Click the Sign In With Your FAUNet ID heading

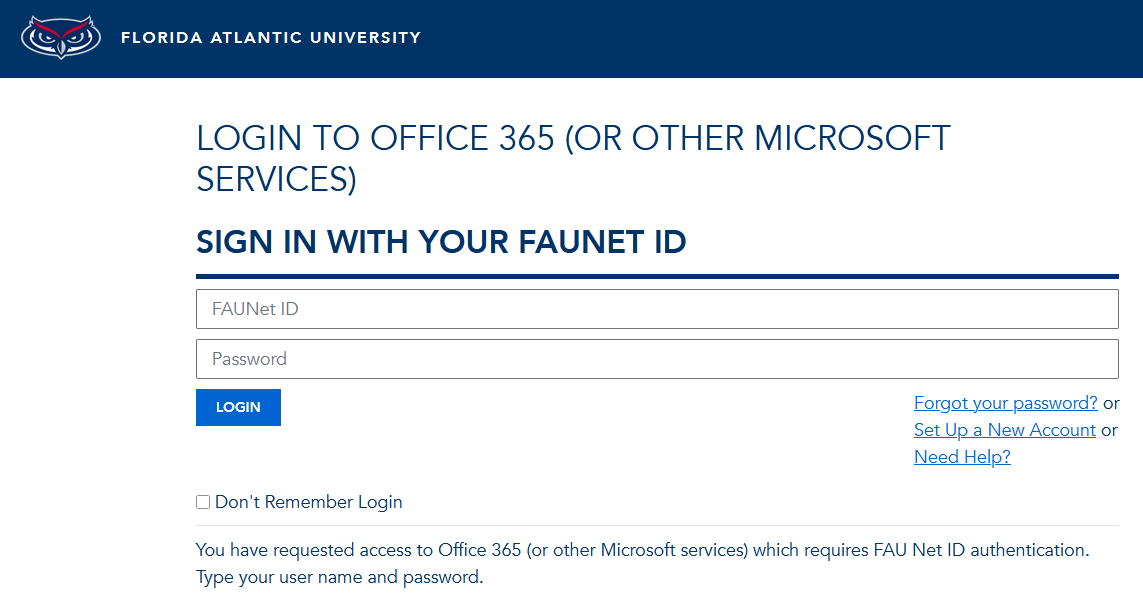click(x=441, y=242)
